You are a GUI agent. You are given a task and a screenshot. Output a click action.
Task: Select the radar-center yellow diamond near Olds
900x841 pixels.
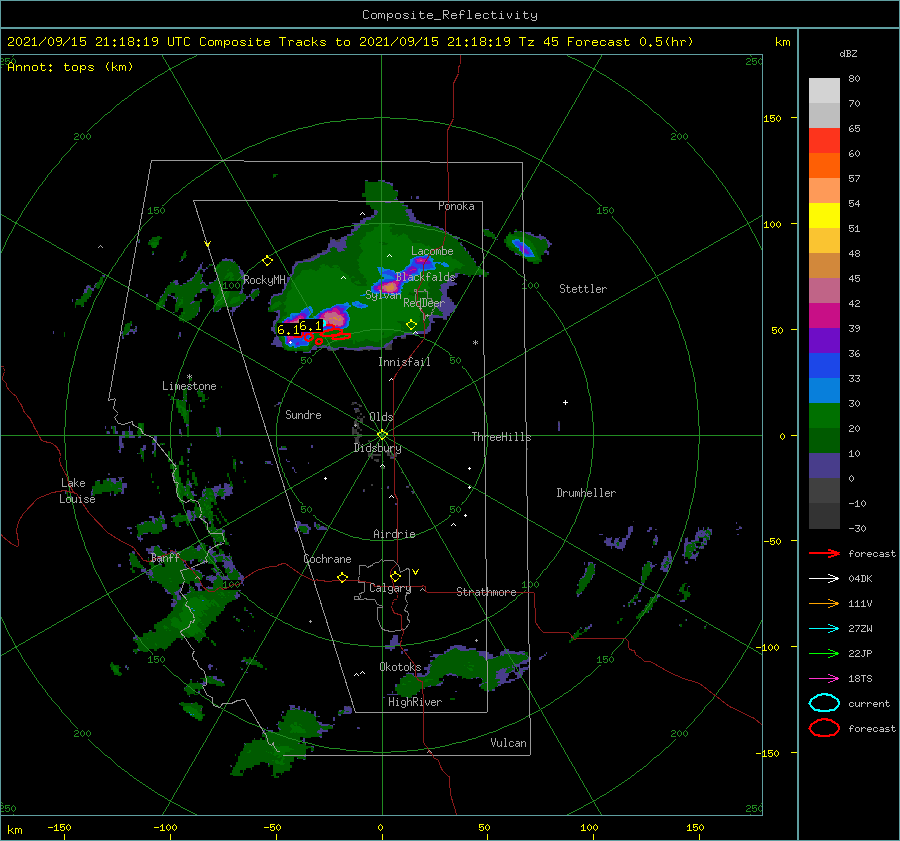(382, 435)
